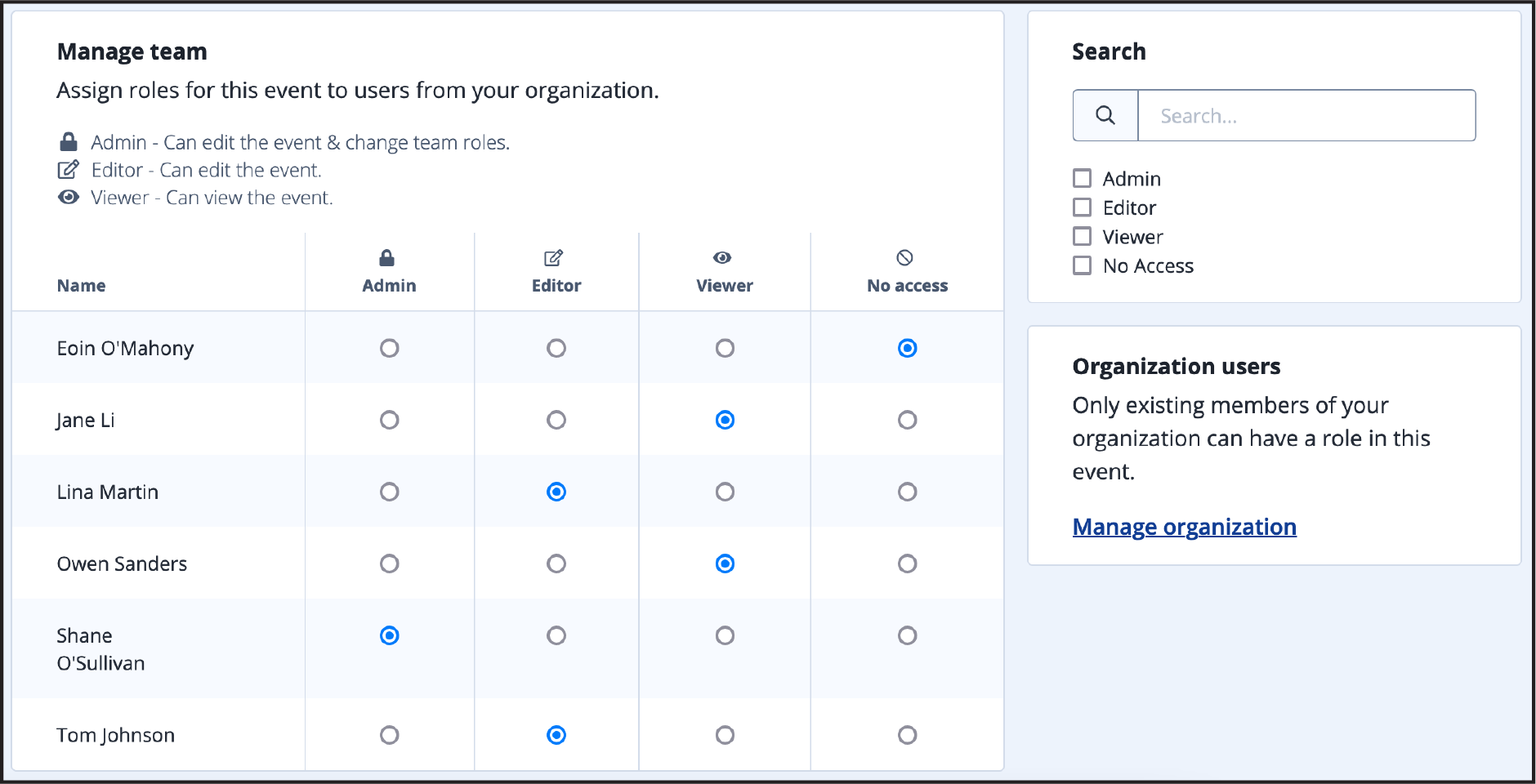Click the name Shane O'Sullivan
Screen dimensions: 1536x784
click(100, 649)
